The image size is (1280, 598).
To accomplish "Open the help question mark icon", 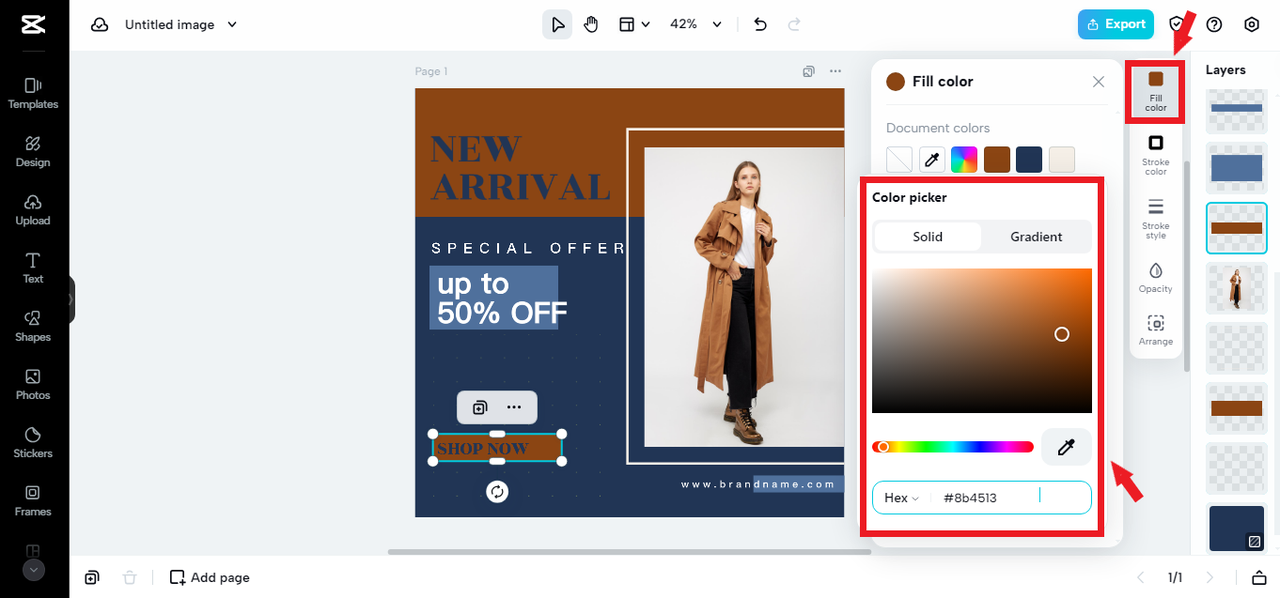I will pos(1214,25).
